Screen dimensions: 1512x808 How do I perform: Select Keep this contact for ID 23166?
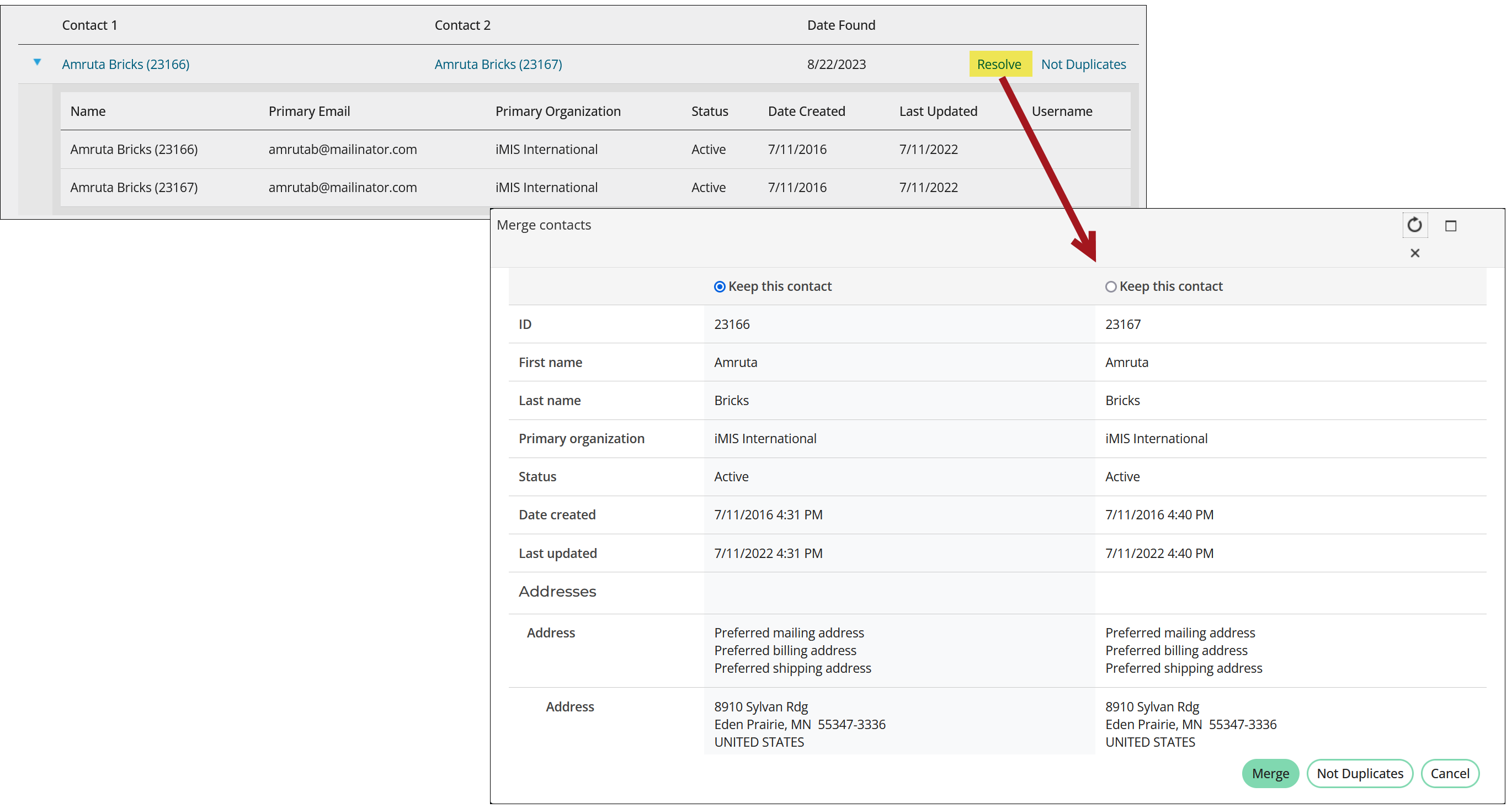point(719,286)
